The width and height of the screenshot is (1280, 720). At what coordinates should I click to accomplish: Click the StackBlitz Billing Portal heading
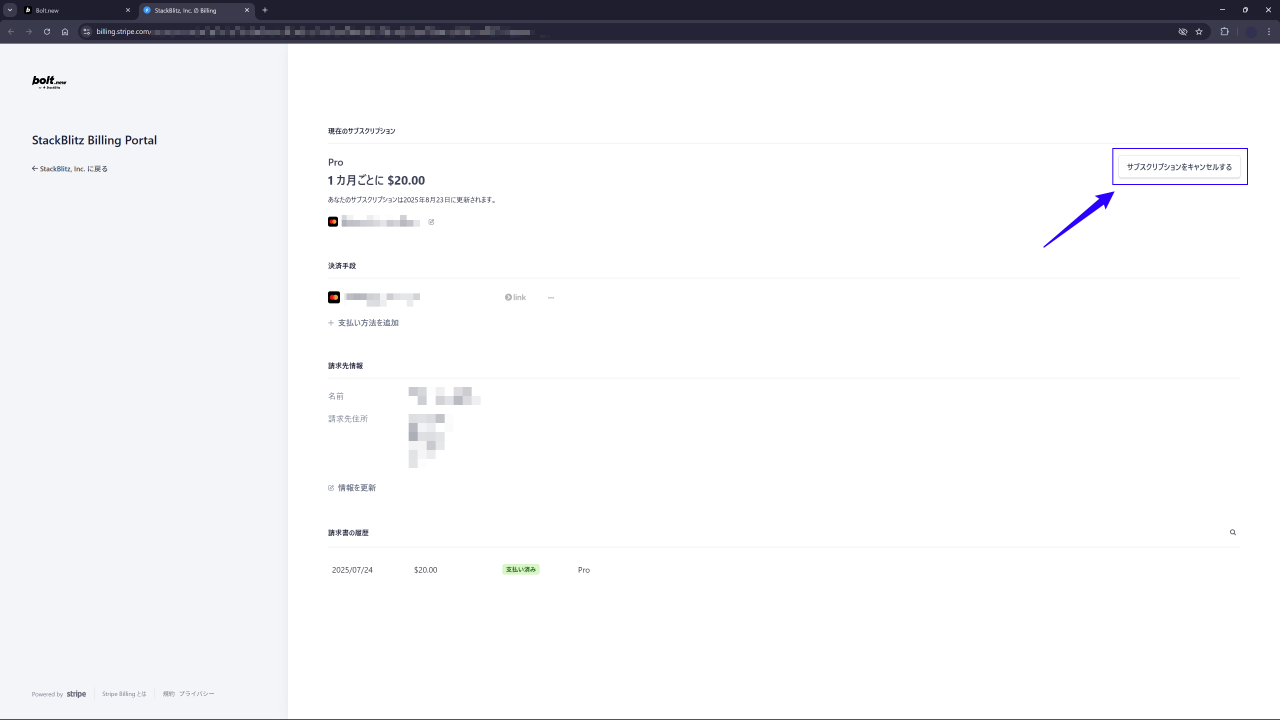(94, 140)
